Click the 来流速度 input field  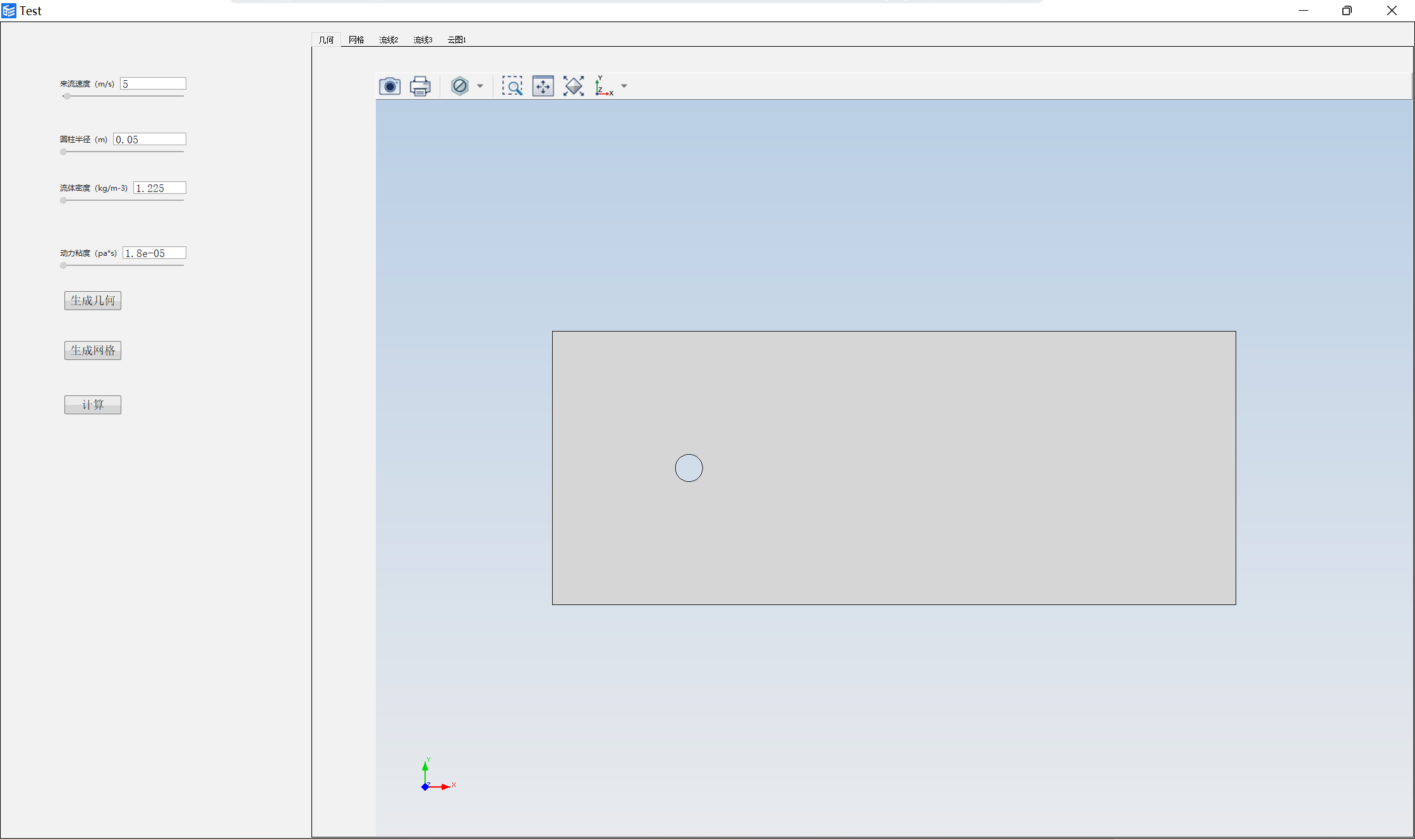pos(153,84)
